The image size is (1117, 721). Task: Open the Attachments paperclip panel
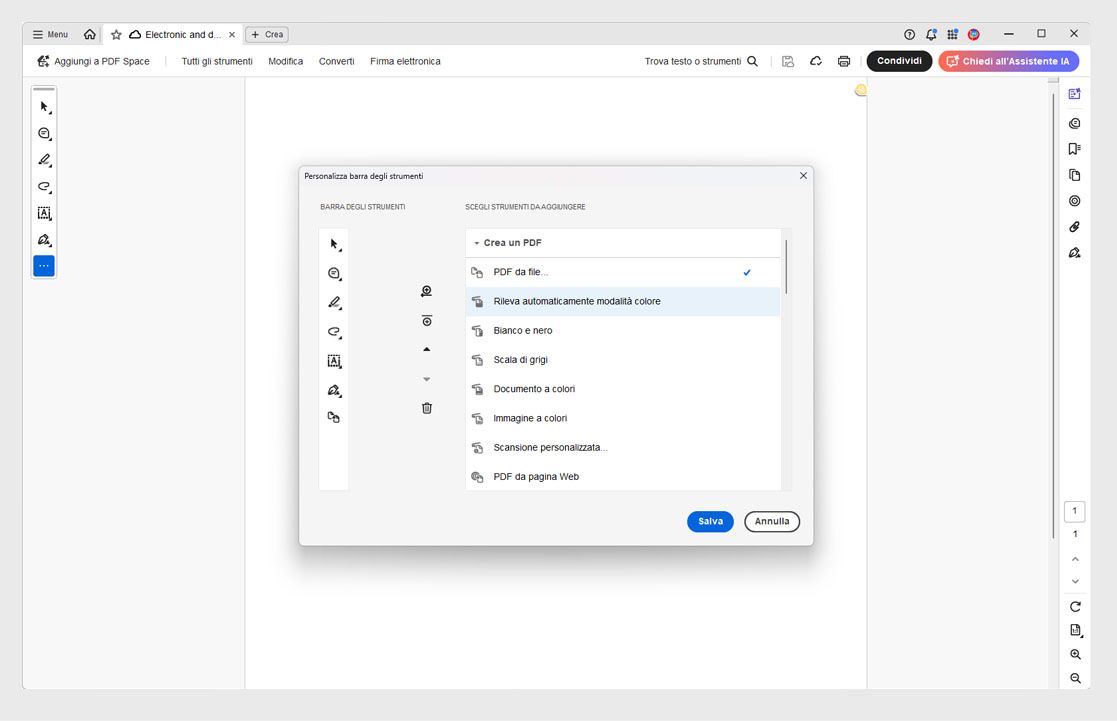click(1074, 226)
